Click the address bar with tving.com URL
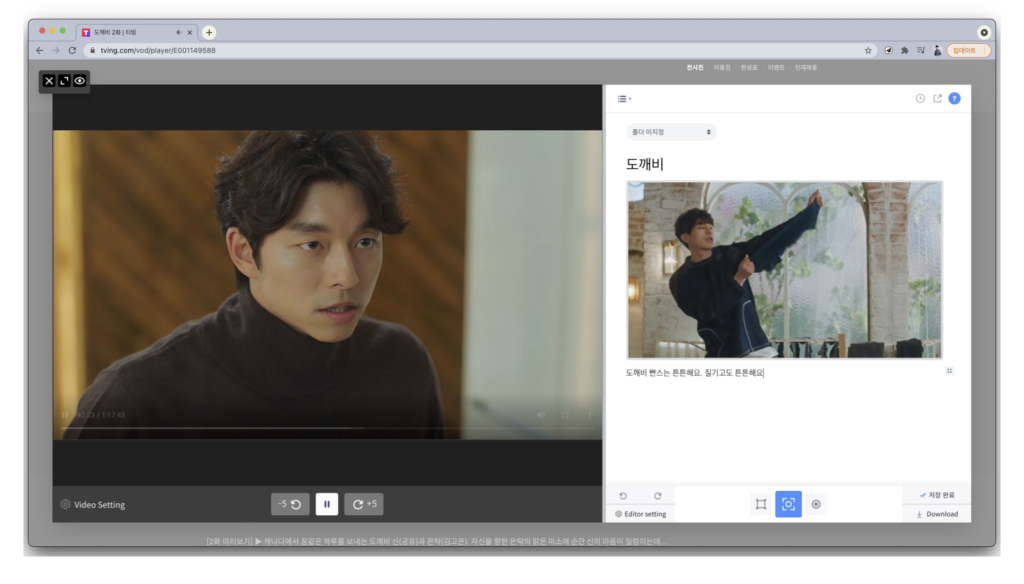1024x584 pixels. click(480, 50)
